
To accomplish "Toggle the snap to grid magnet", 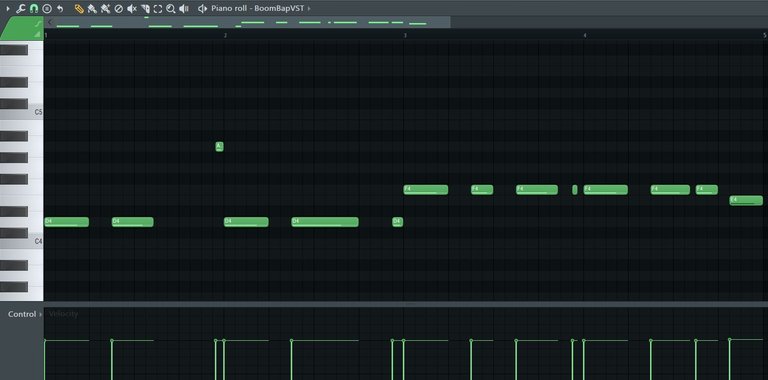I will click(34, 8).
